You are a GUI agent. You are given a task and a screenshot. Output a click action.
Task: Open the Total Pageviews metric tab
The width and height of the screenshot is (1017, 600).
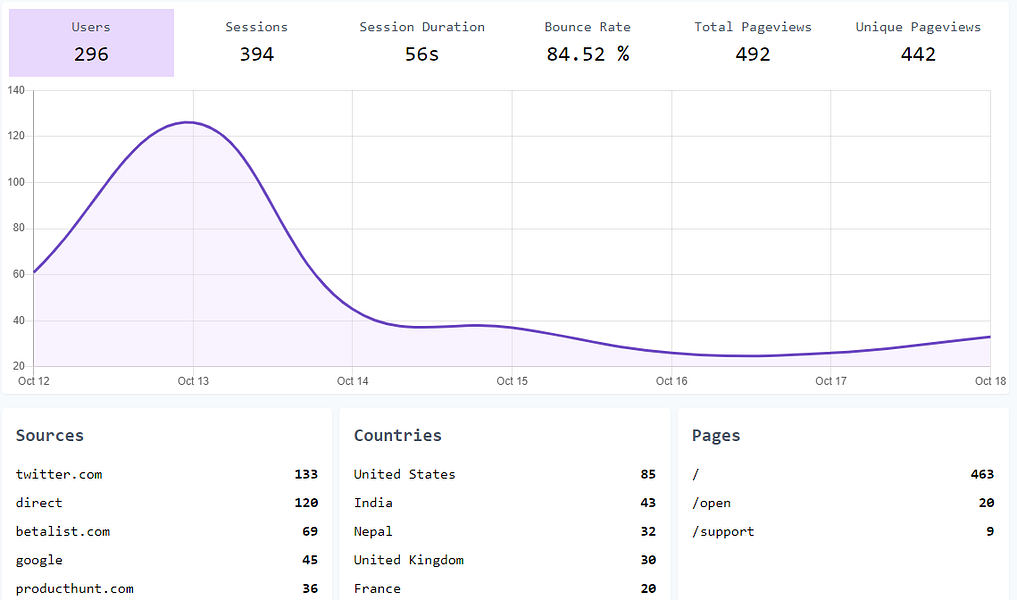(753, 42)
